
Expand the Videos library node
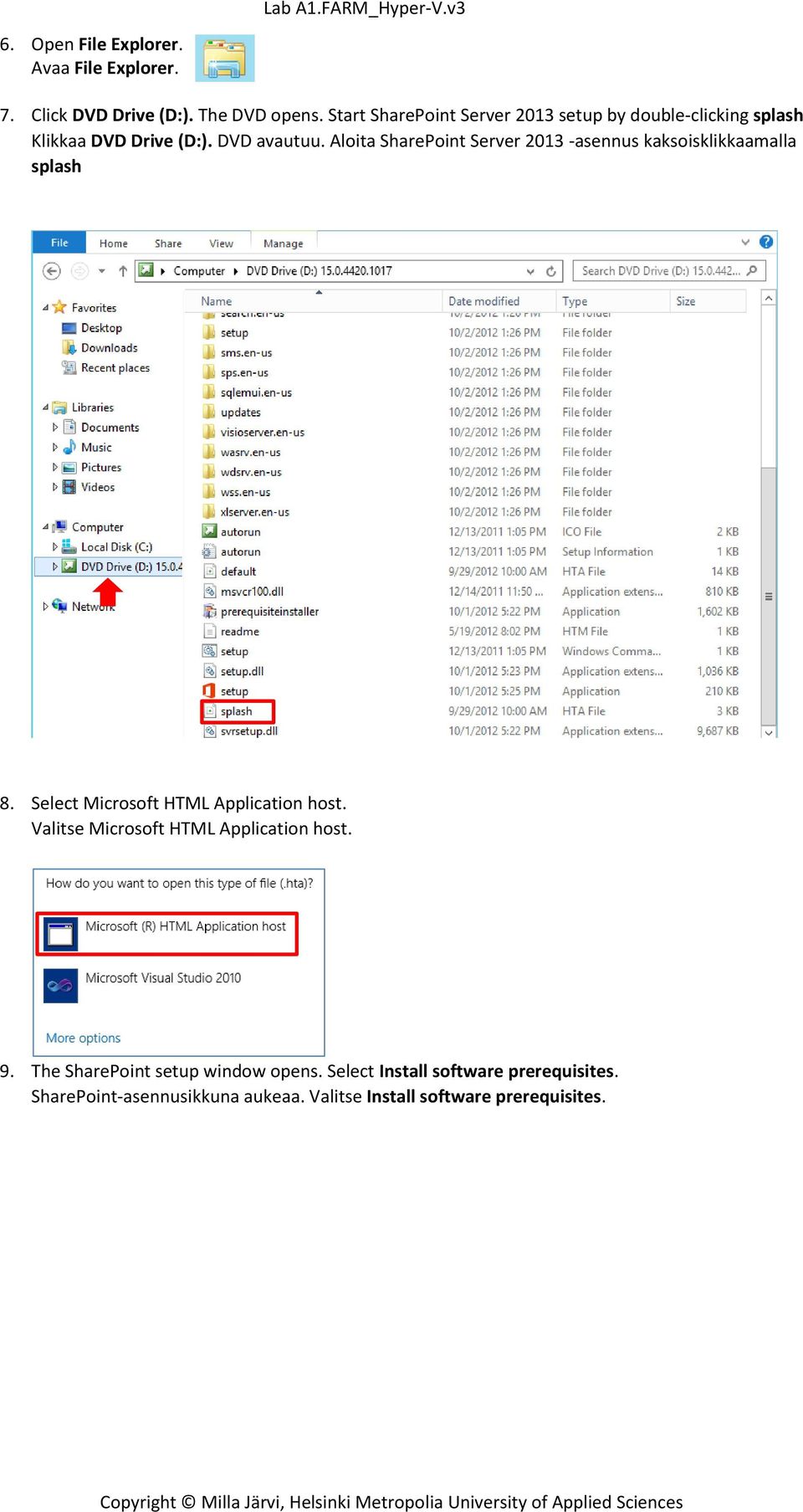(x=55, y=487)
